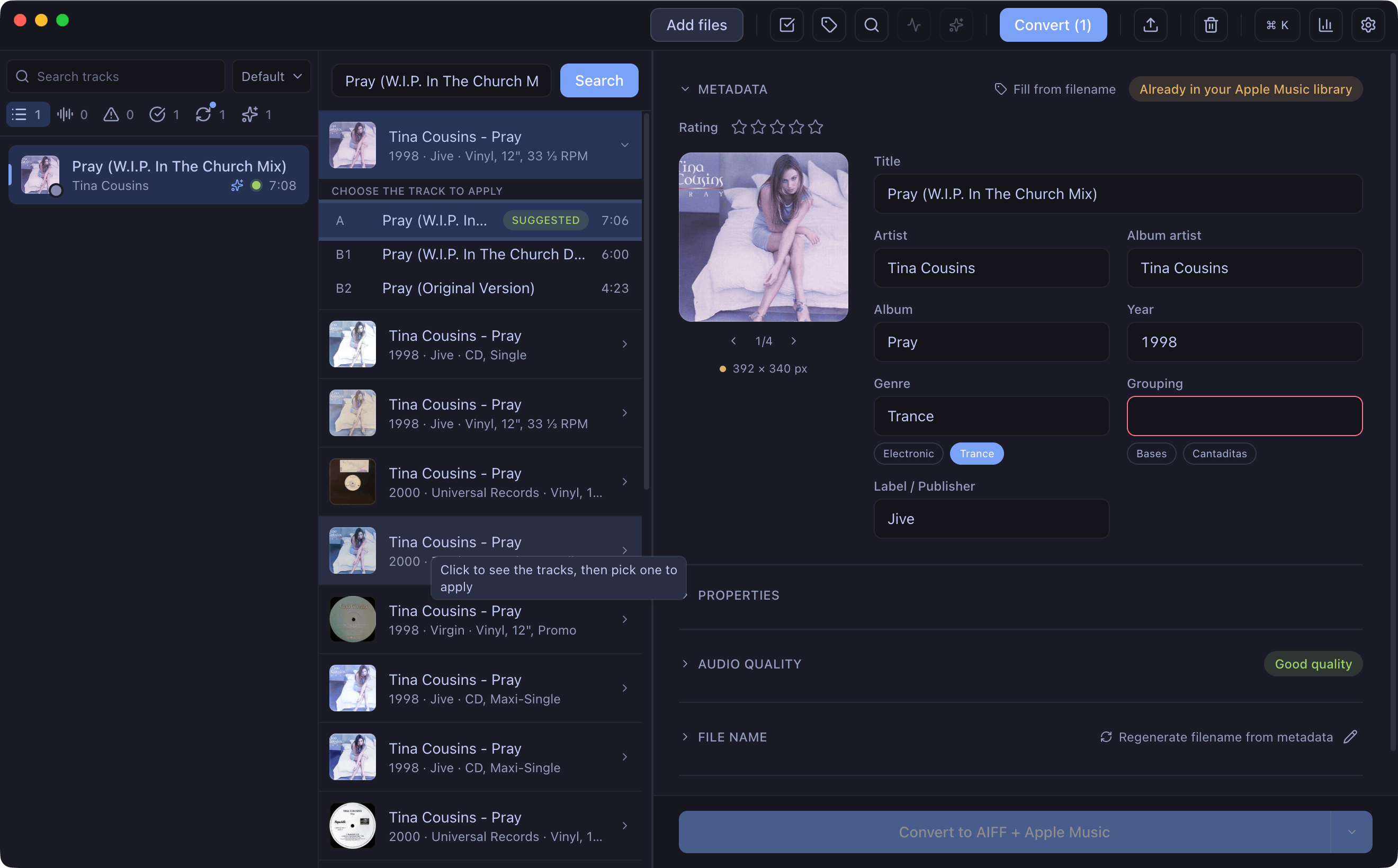This screenshot has width=1398, height=868.
Task: Click the tag icon in top toolbar
Action: coord(829,25)
